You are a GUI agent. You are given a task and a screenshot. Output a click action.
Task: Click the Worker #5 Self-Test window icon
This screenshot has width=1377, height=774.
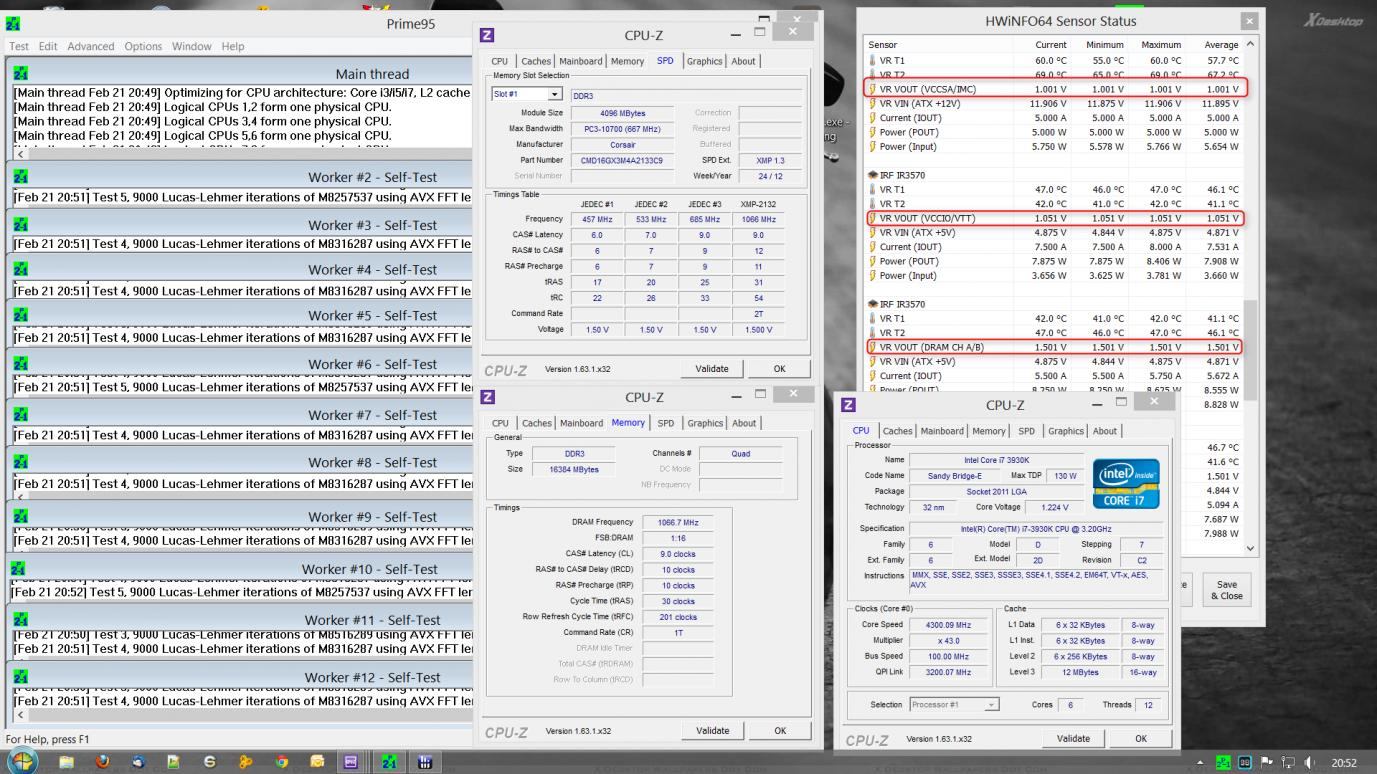click(21, 315)
